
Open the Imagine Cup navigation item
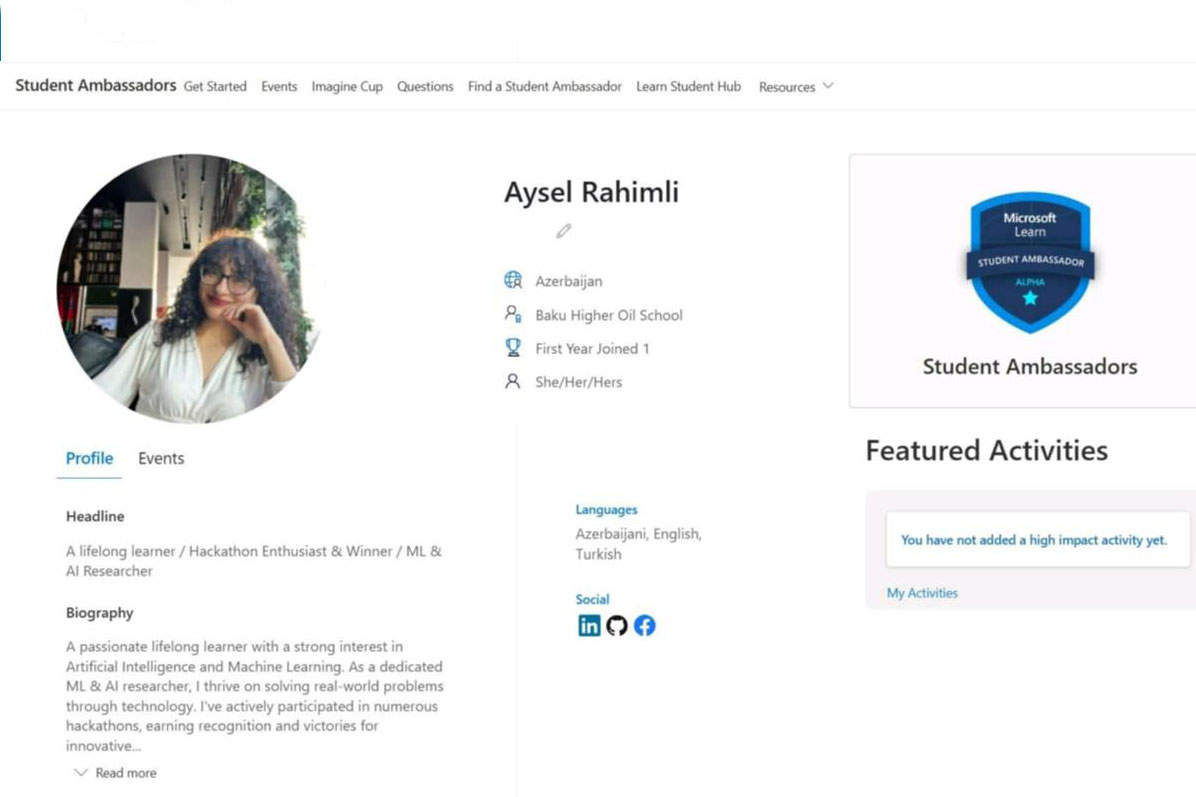[347, 87]
